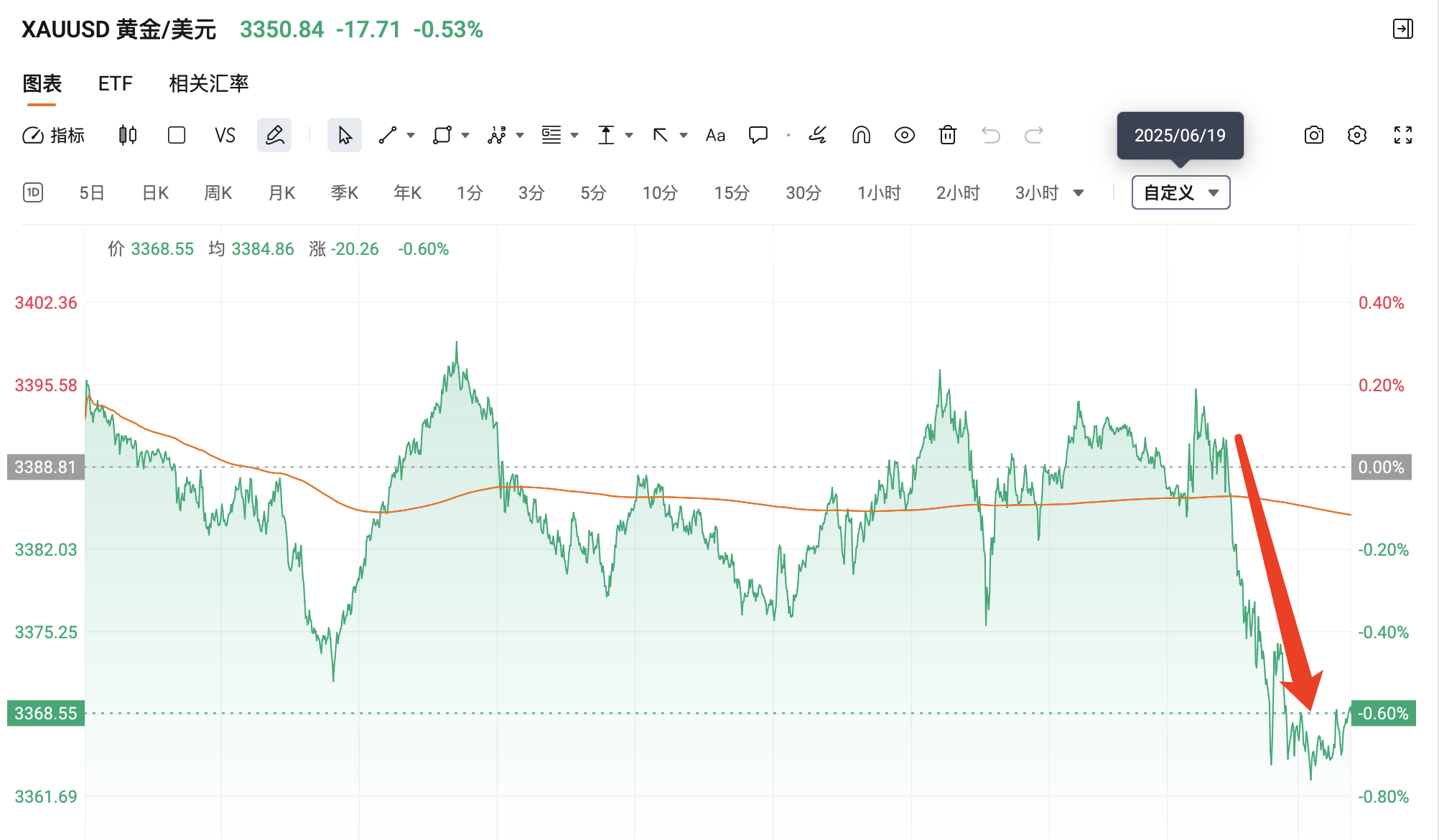Click the square rectangle chart icon
The height and width of the screenshot is (840, 1439).
[x=177, y=135]
